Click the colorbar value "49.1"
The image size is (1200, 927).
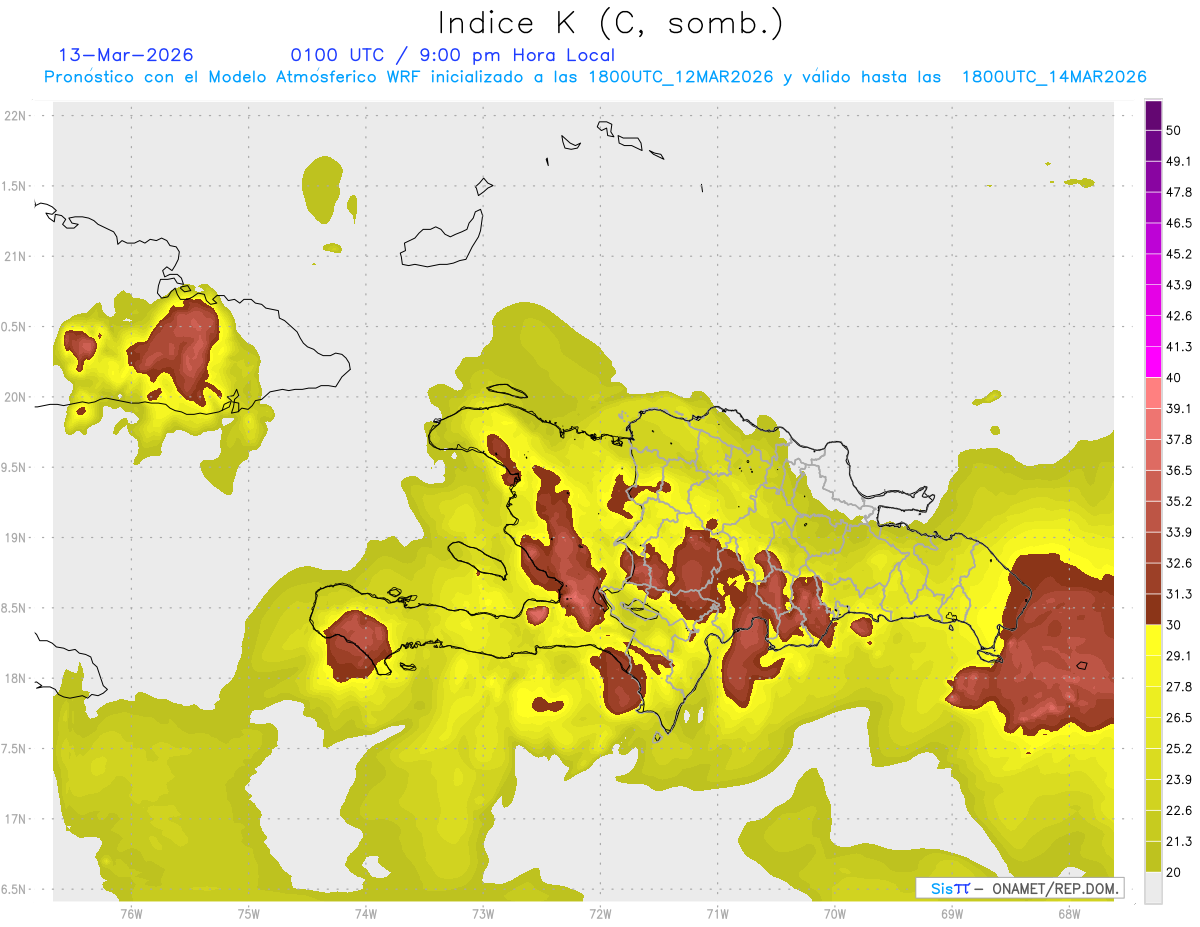1179,161
